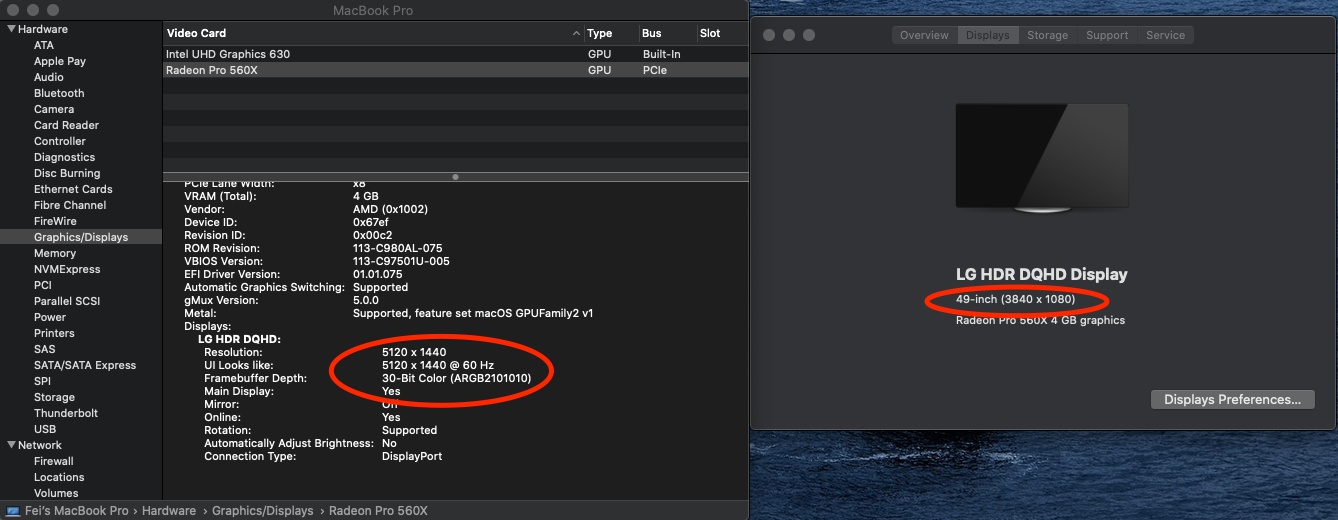Click the Resolution 5120 x 1440 value
Screen dimensions: 1338x520
click(x=414, y=352)
